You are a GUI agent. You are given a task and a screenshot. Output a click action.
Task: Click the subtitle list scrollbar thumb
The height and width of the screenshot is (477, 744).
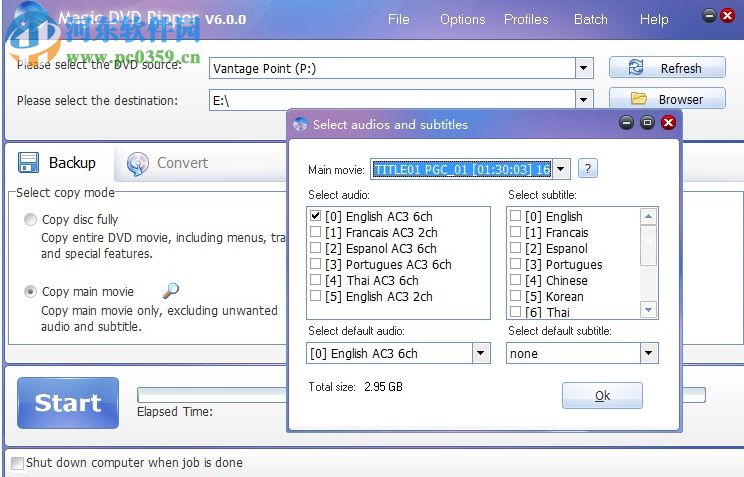pos(648,245)
